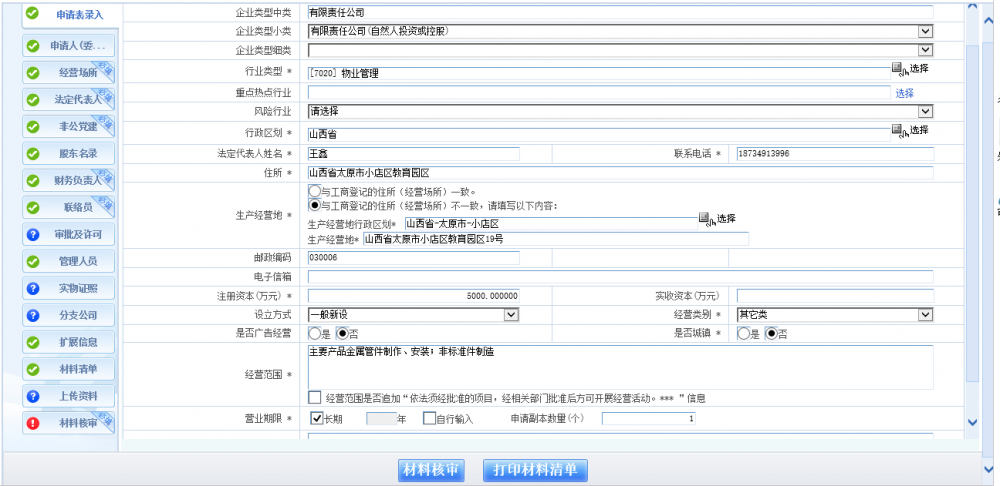Click the blue question icon beside 上传资料
Image resolution: width=1000 pixels, height=486 pixels.
click(33, 396)
